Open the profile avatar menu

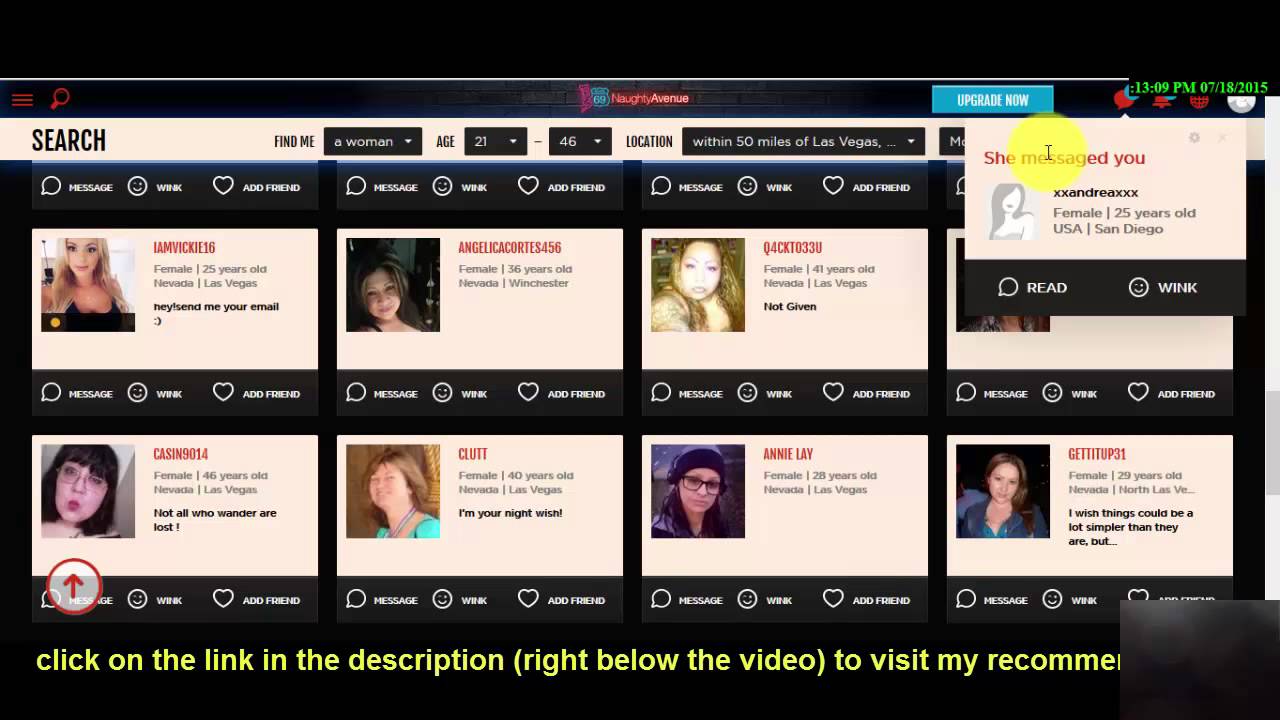click(x=1241, y=100)
